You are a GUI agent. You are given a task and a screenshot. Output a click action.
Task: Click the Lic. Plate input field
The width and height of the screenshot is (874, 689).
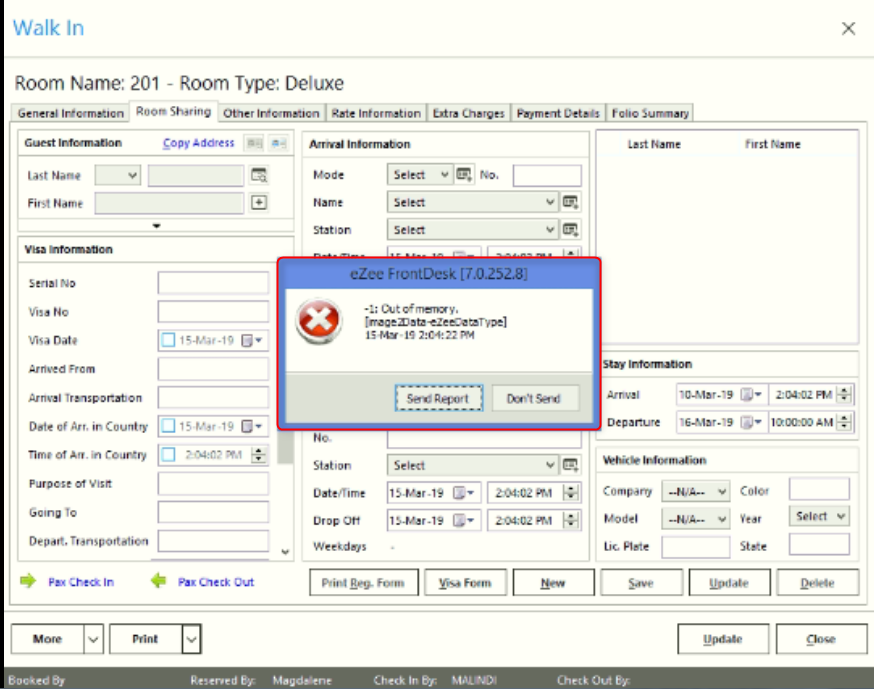click(696, 546)
